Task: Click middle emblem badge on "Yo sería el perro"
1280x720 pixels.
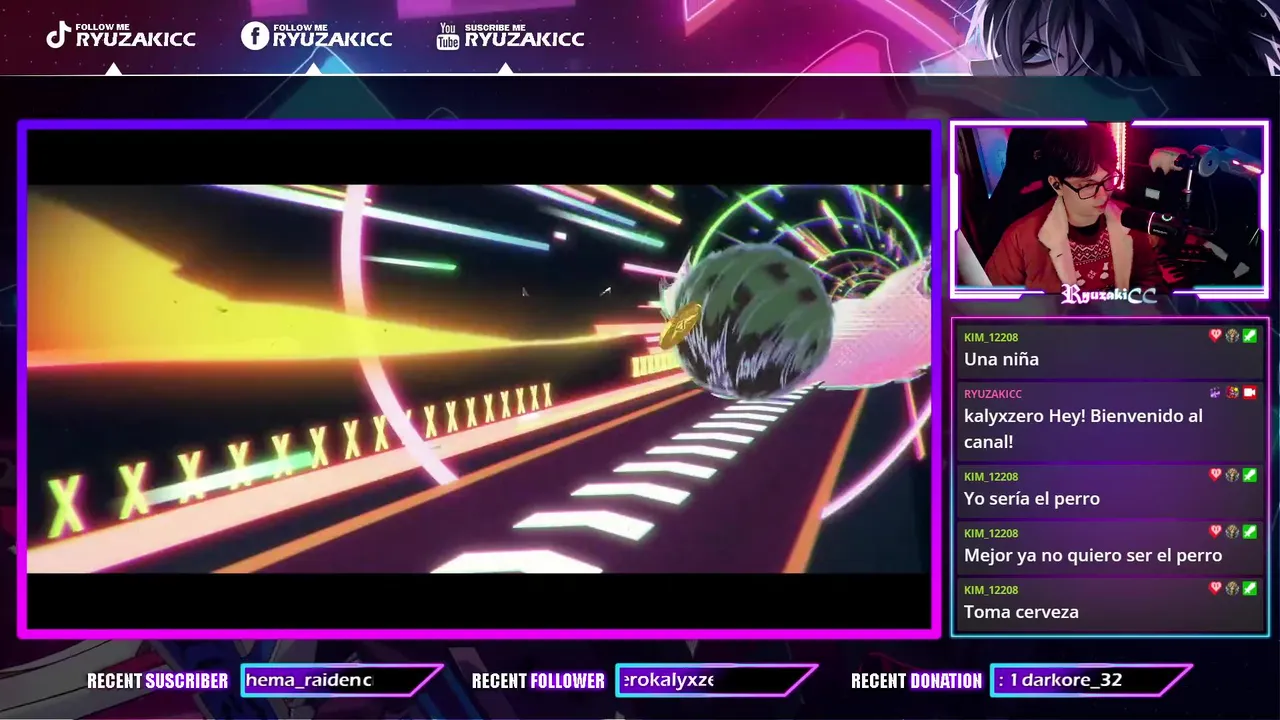Action: 1232,475
